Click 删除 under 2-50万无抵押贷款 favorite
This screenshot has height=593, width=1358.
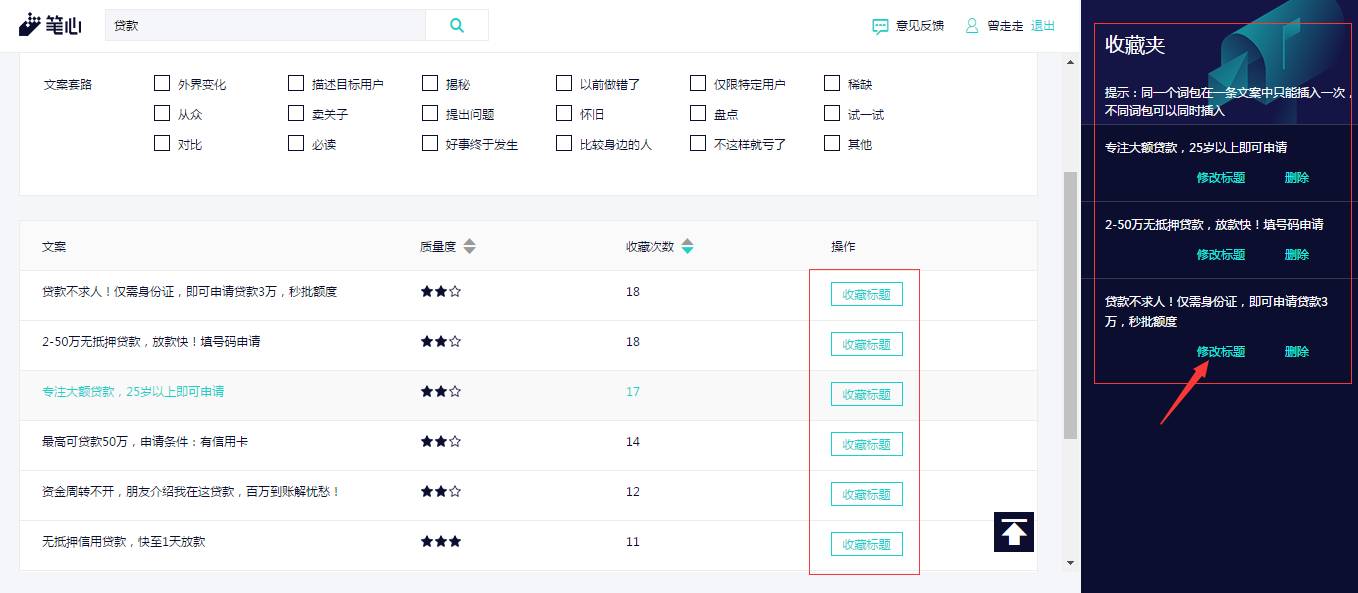[x=1297, y=255]
